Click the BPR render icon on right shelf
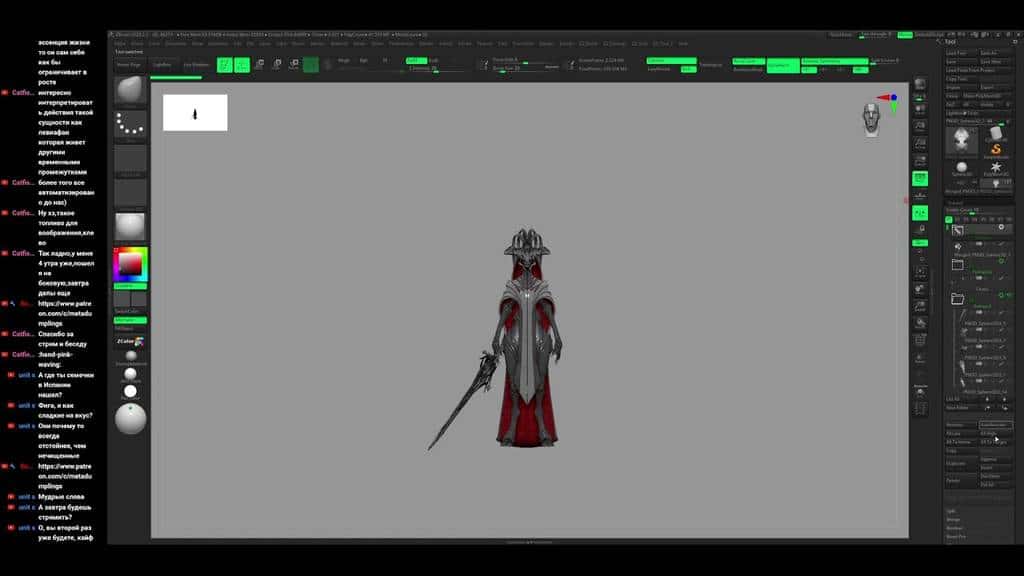 coord(920,84)
